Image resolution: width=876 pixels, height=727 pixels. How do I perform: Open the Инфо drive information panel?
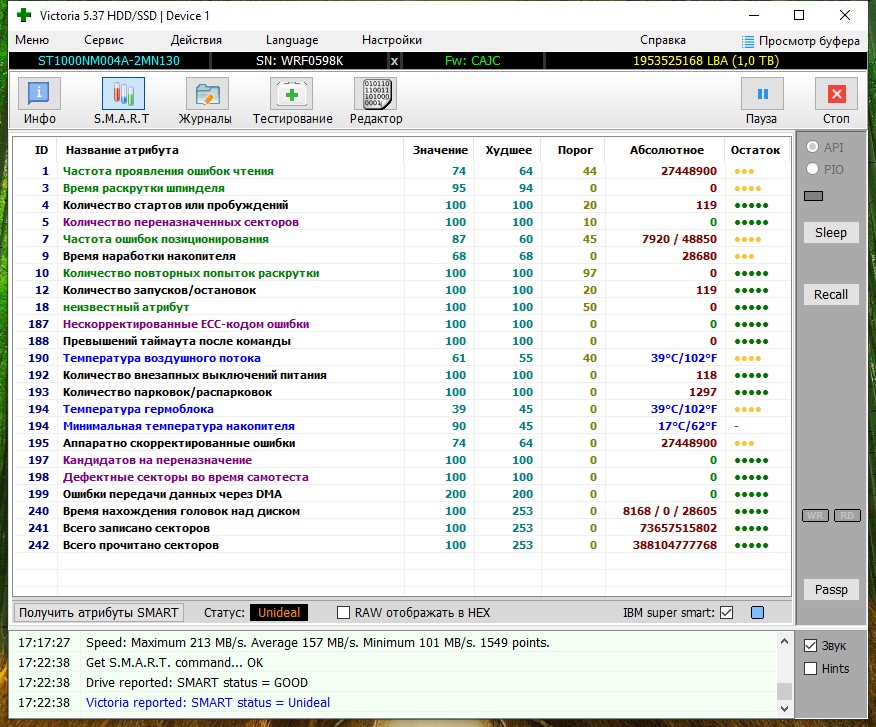click(x=39, y=93)
